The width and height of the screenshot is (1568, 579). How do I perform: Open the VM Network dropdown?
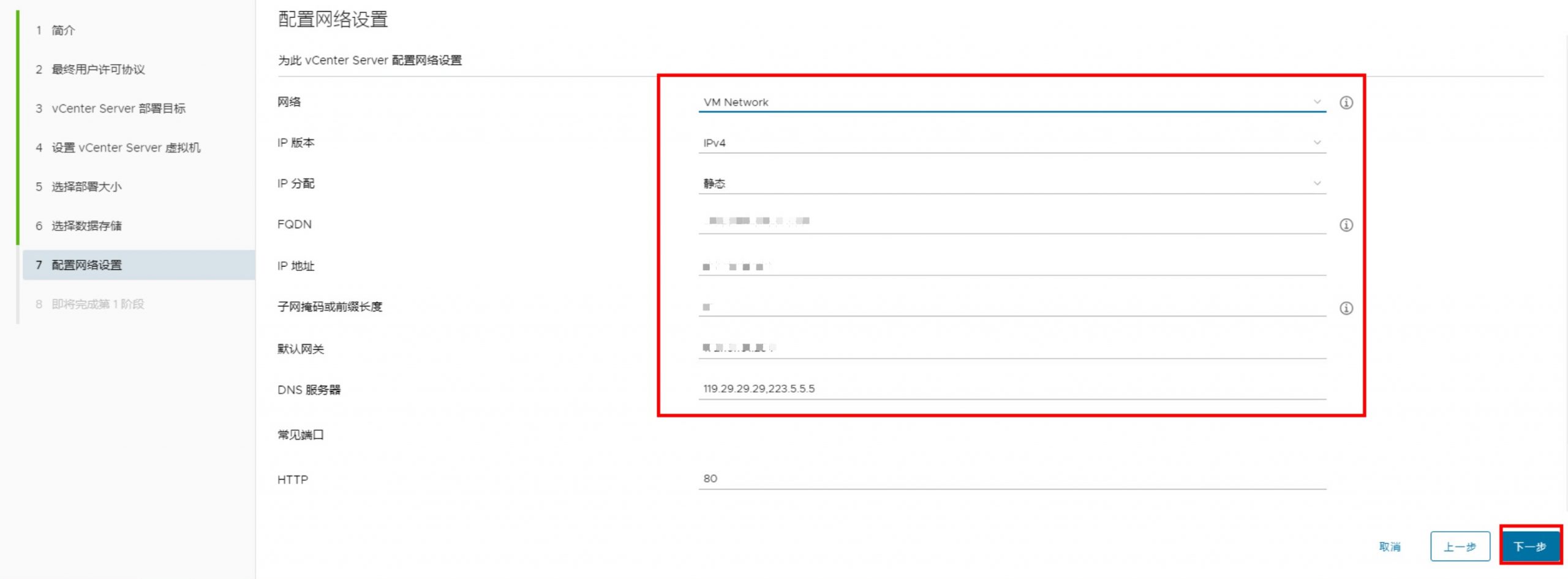pos(1011,102)
